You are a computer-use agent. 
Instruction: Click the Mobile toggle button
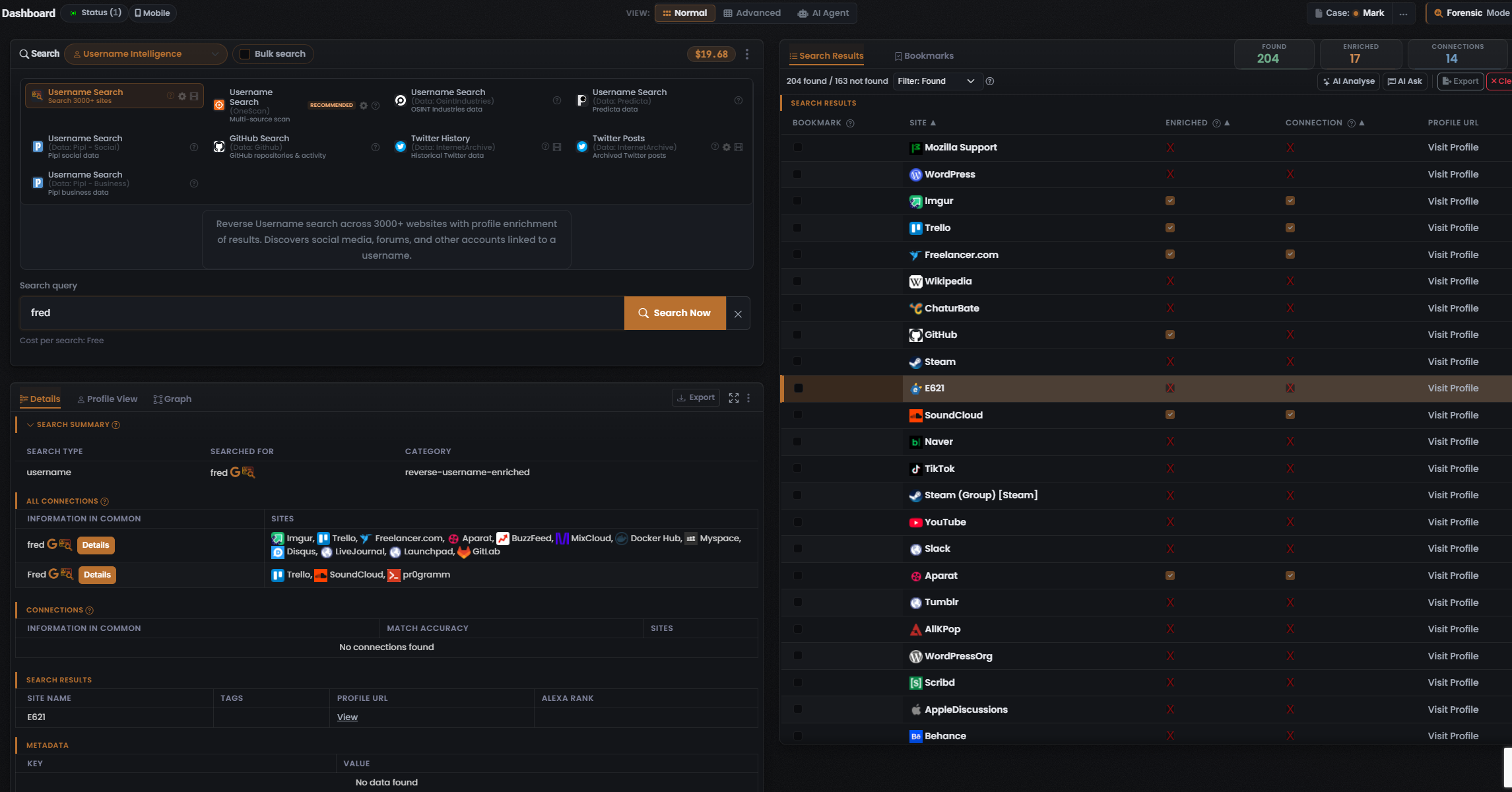[152, 13]
